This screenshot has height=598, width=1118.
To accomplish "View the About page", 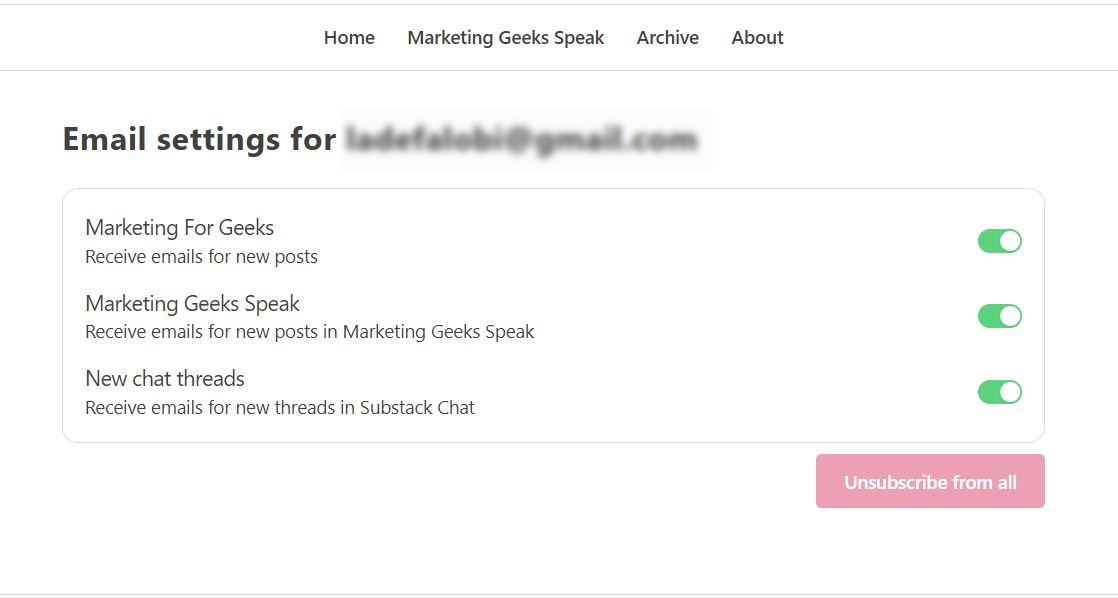I will point(757,37).
